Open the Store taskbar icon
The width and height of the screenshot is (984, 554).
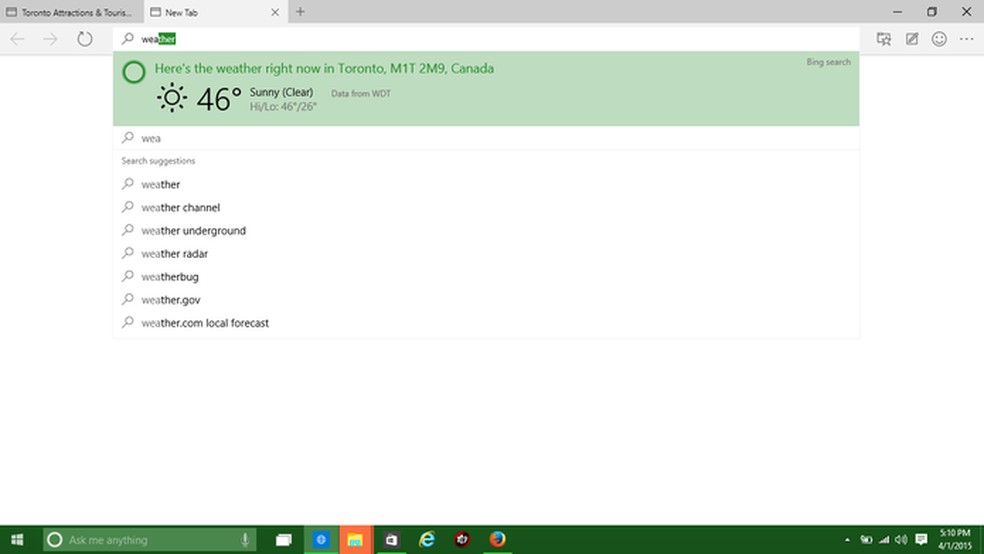(391, 540)
